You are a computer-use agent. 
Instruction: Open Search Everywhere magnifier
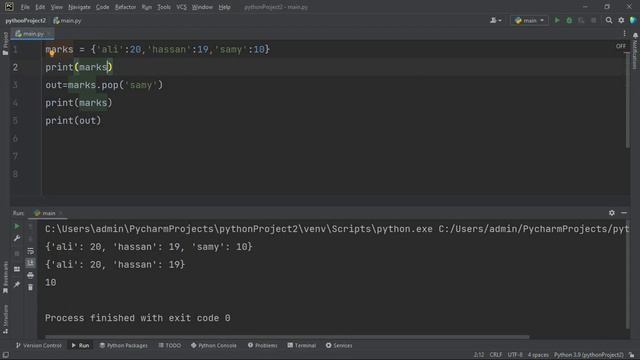point(609,20)
